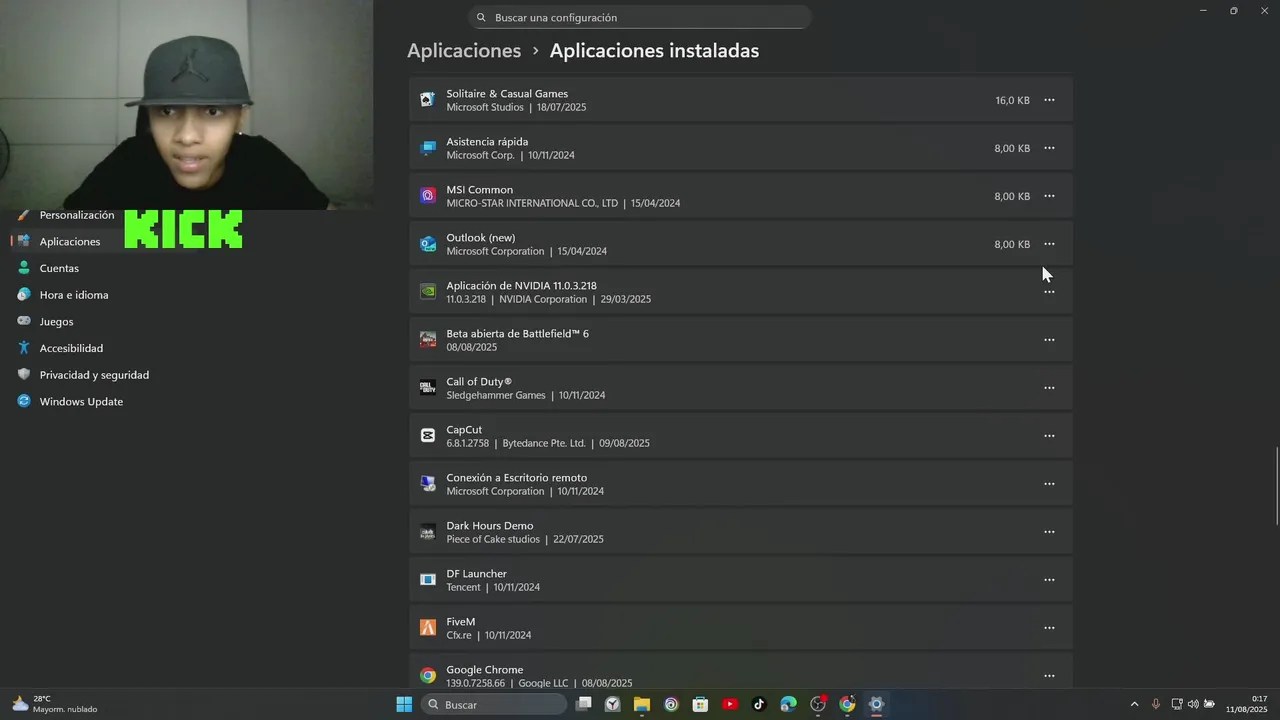Viewport: 1280px width, 720px height.
Task: Click the Battlefield 6 beta app icon
Action: click(x=428, y=340)
